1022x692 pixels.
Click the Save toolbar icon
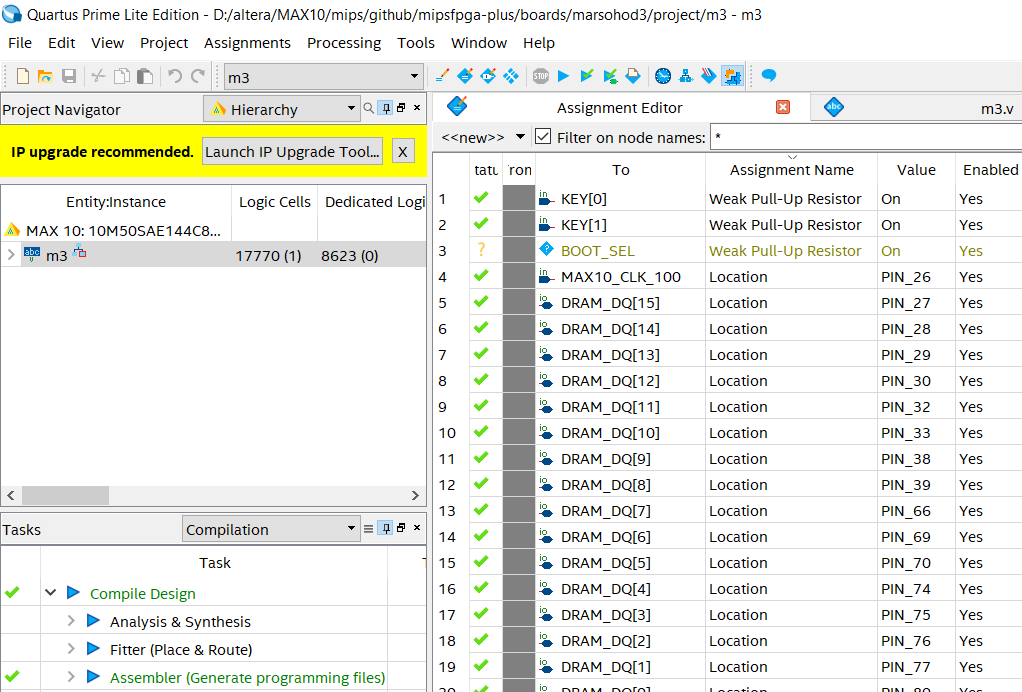point(68,76)
